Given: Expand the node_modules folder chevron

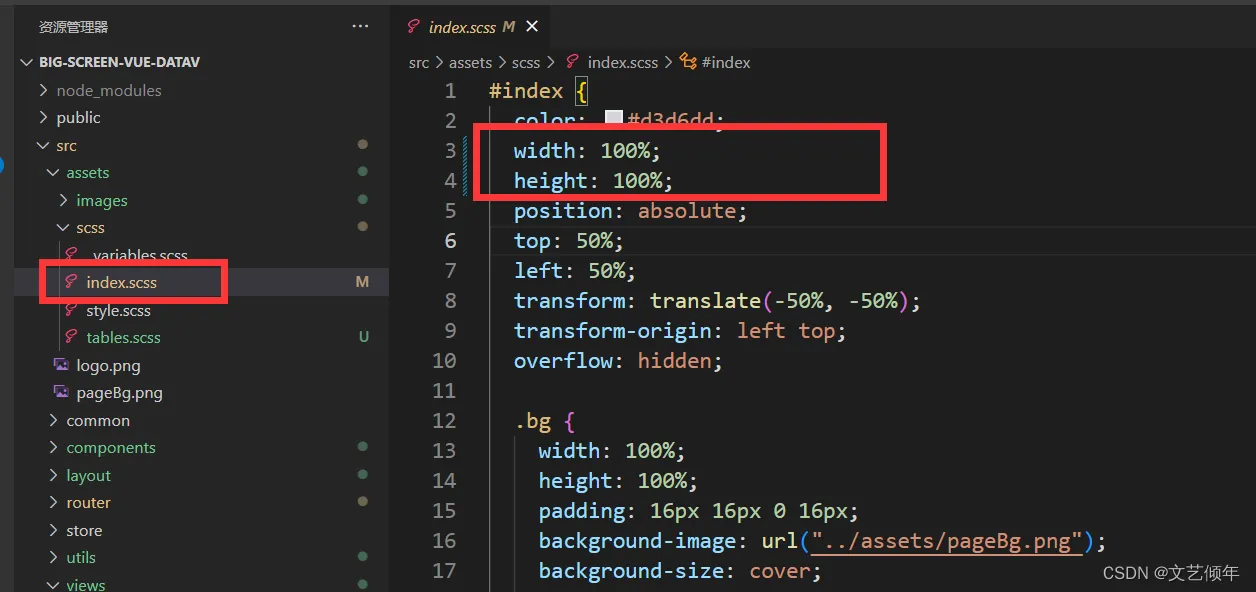Looking at the screenshot, I should point(44,90).
